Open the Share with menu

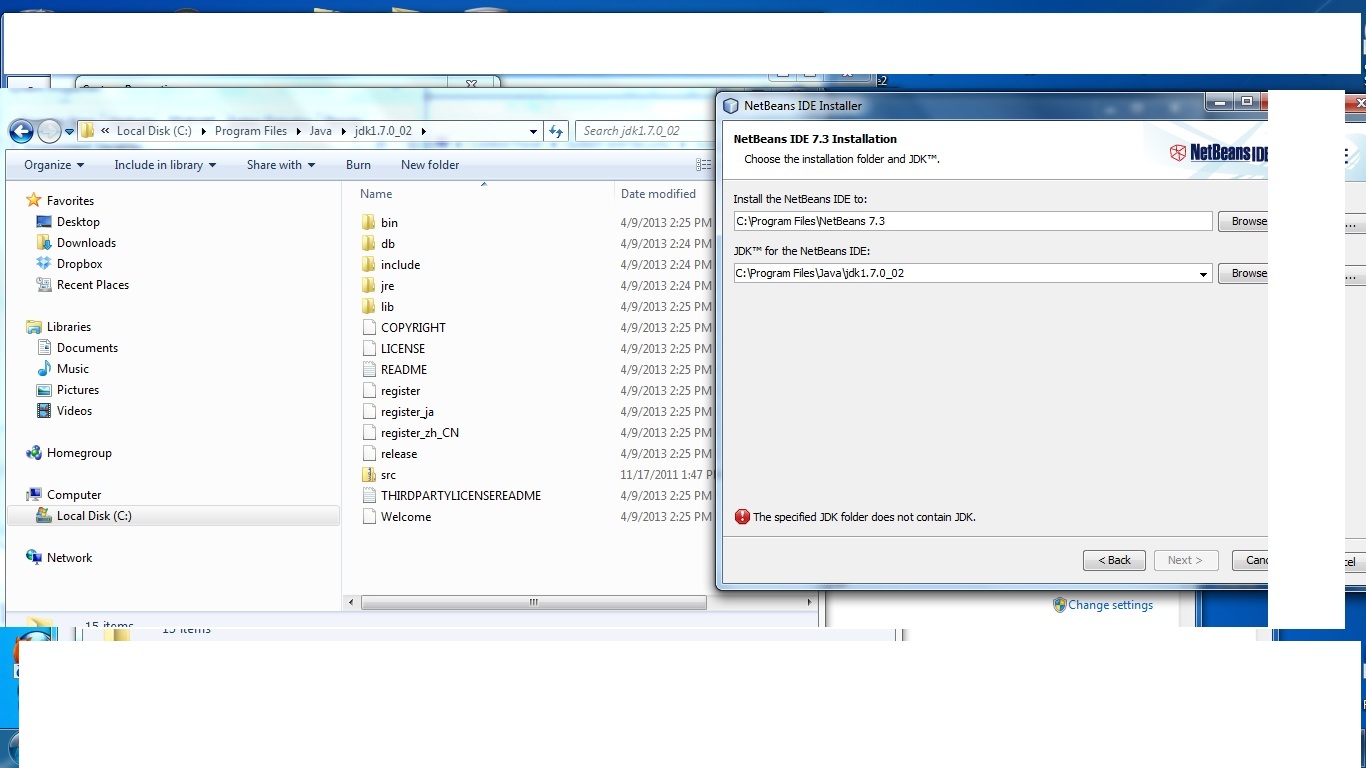tap(279, 165)
